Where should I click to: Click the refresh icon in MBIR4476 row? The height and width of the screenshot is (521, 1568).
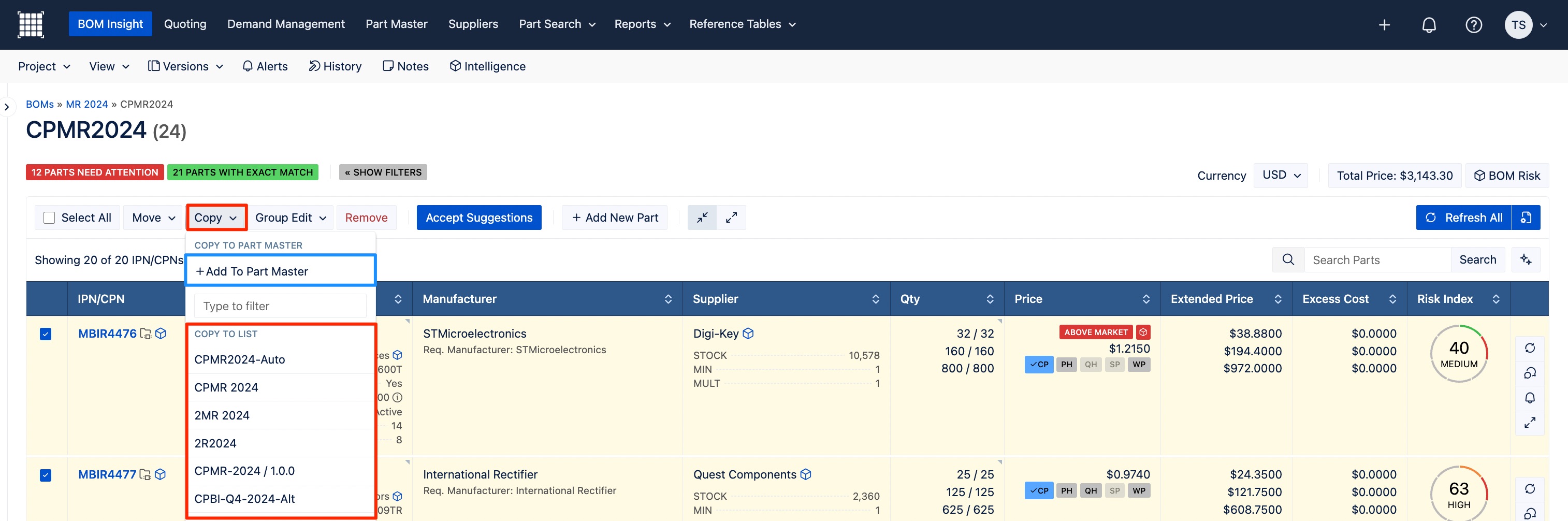[x=1529, y=348]
